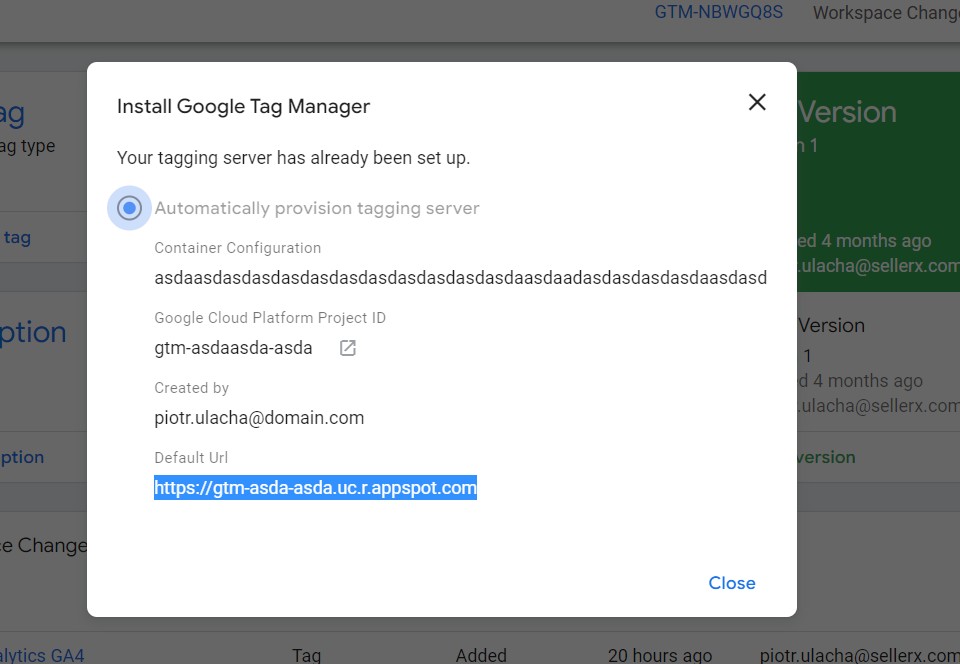Click the Close button in dialog
The image size is (960, 664).
click(x=732, y=583)
